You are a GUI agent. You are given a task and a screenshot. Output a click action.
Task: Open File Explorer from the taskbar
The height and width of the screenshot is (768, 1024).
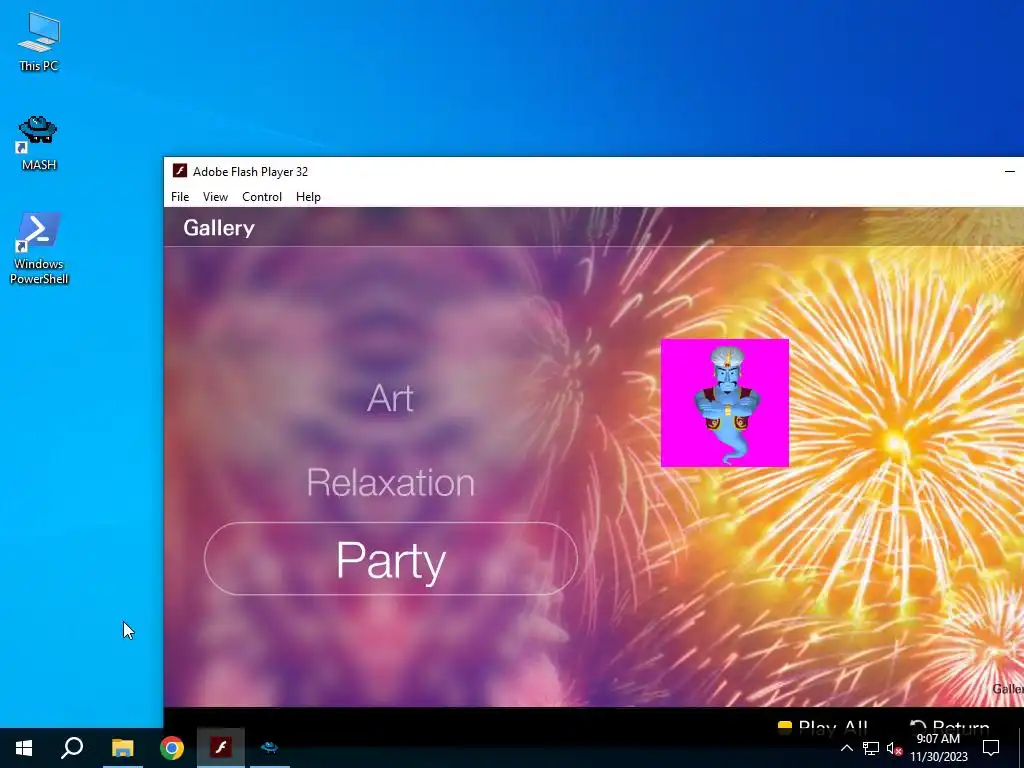pyautogui.click(x=122, y=748)
